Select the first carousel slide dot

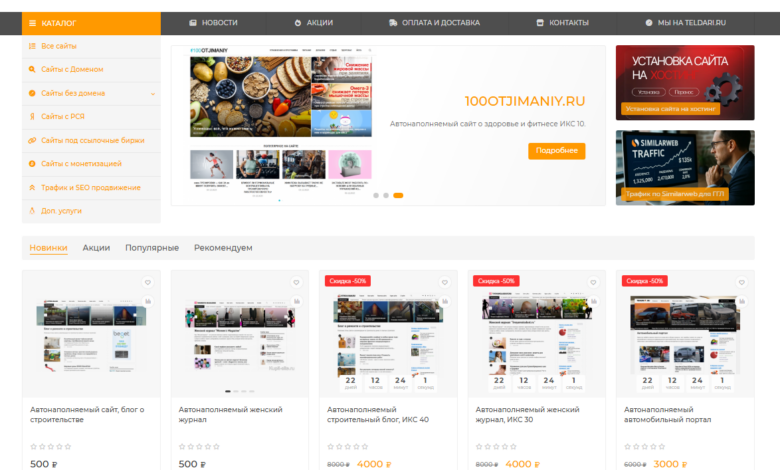(x=376, y=195)
